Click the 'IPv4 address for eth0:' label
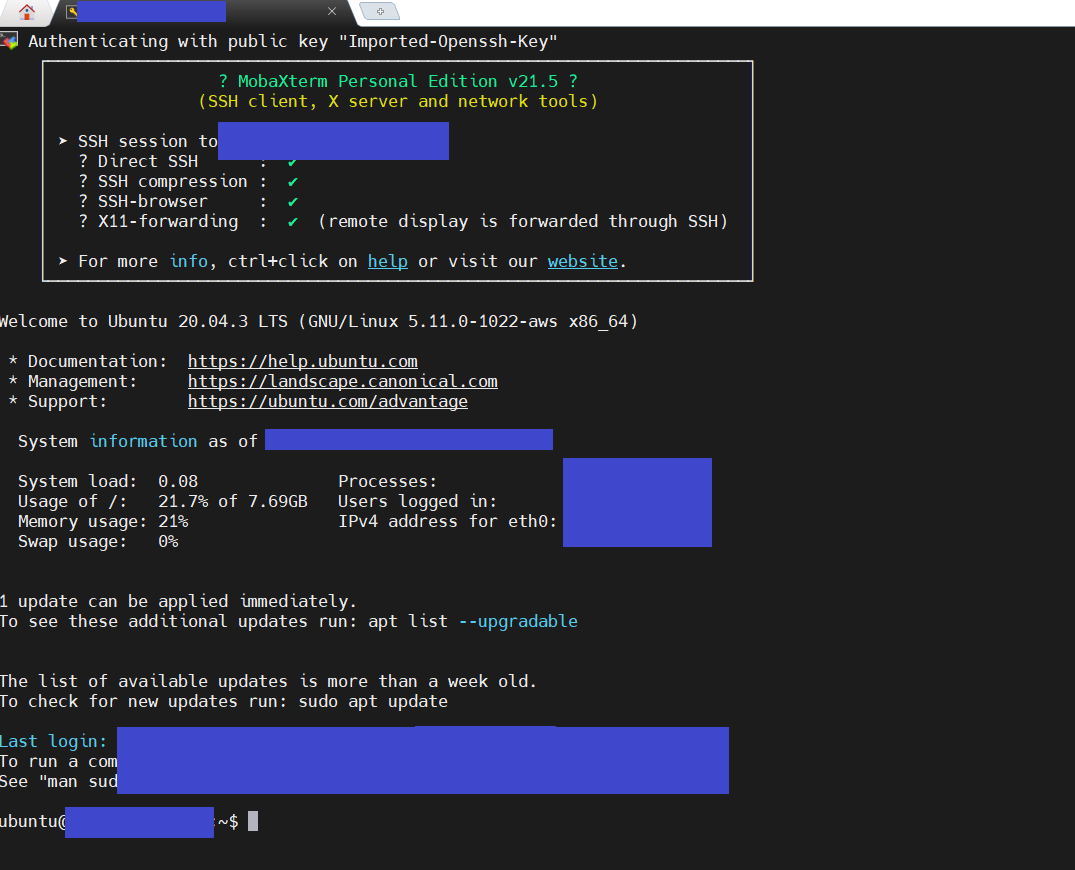The image size is (1075, 870). coord(448,522)
